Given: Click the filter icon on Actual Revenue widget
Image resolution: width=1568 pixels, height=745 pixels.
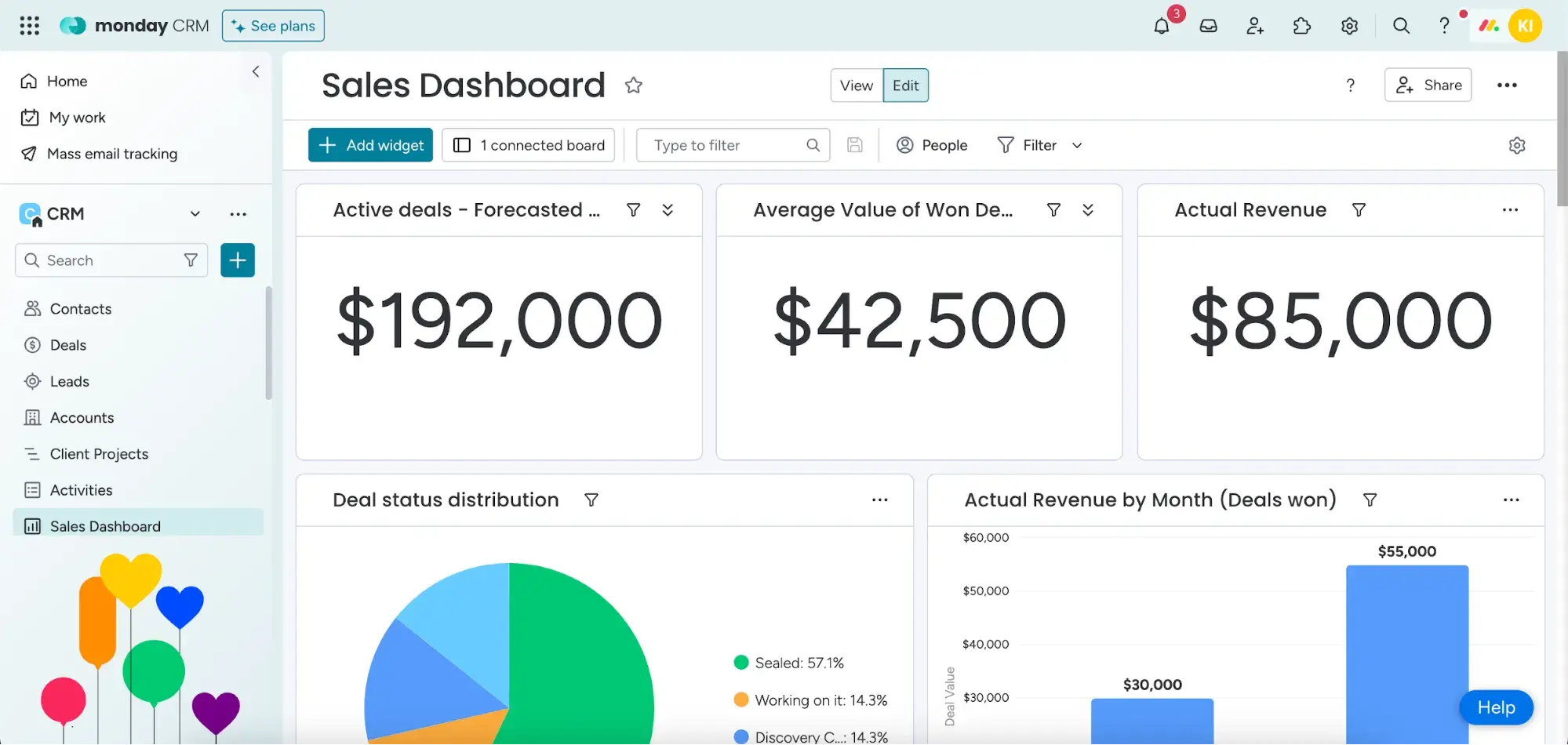Looking at the screenshot, I should tap(1359, 210).
